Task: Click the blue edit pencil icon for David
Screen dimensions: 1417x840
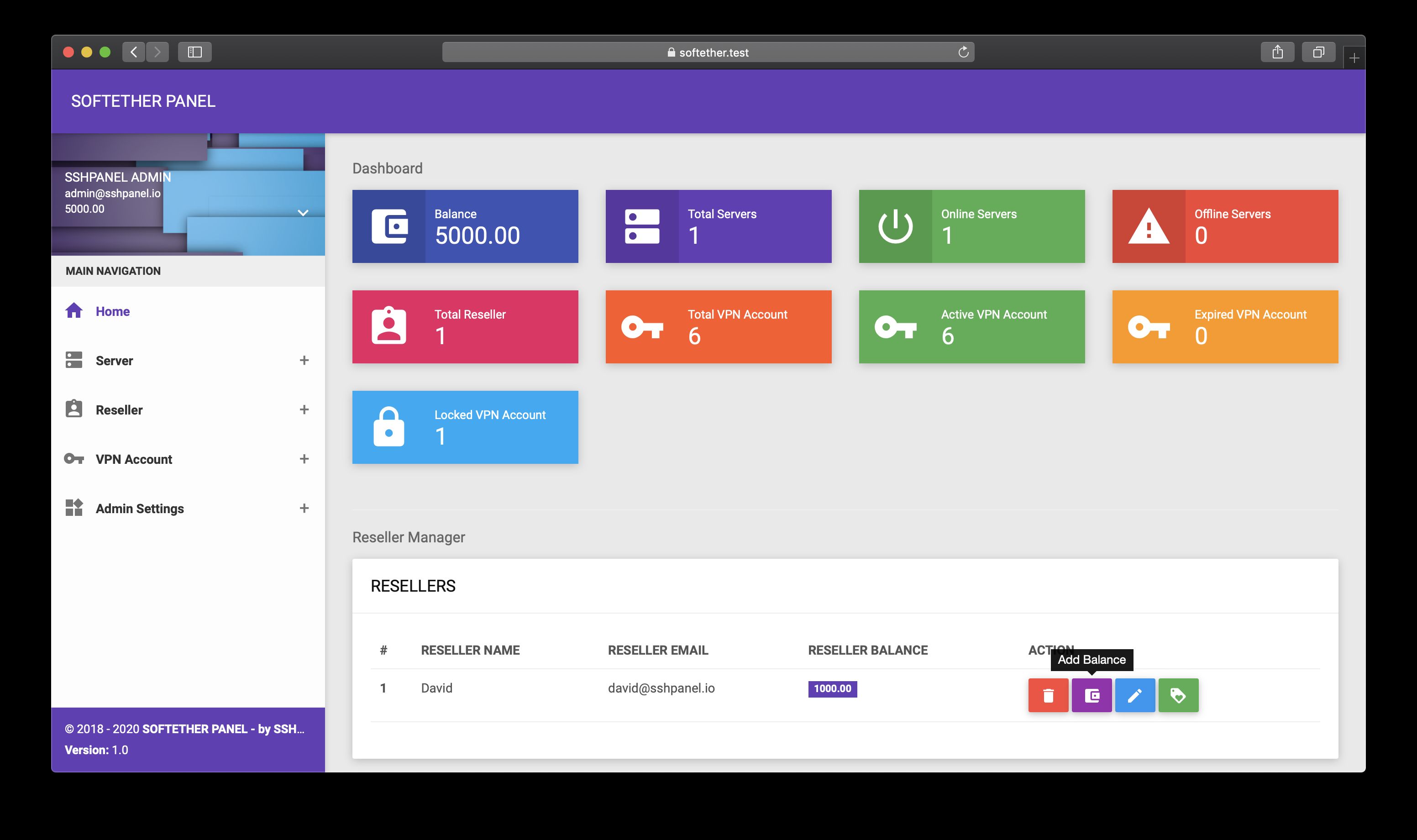Action: point(1134,695)
